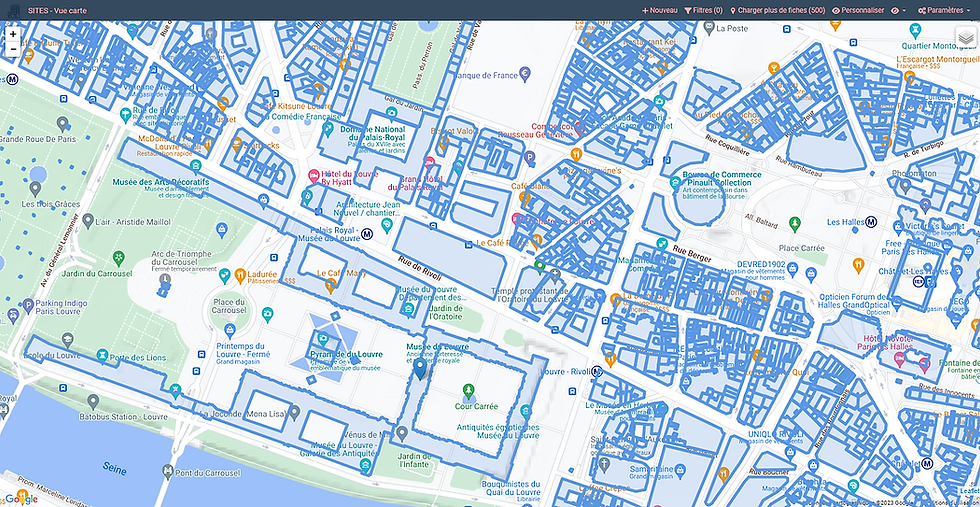Click the Ecole du Louvre school icon

(68, 340)
